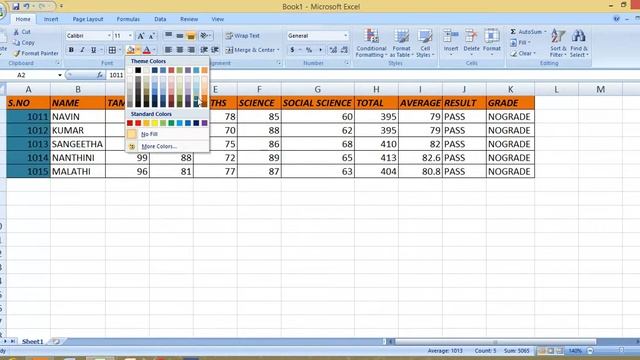The width and height of the screenshot is (640, 360).
Task: Expand Alignment group dialog launcher
Action: (x=279, y=63)
